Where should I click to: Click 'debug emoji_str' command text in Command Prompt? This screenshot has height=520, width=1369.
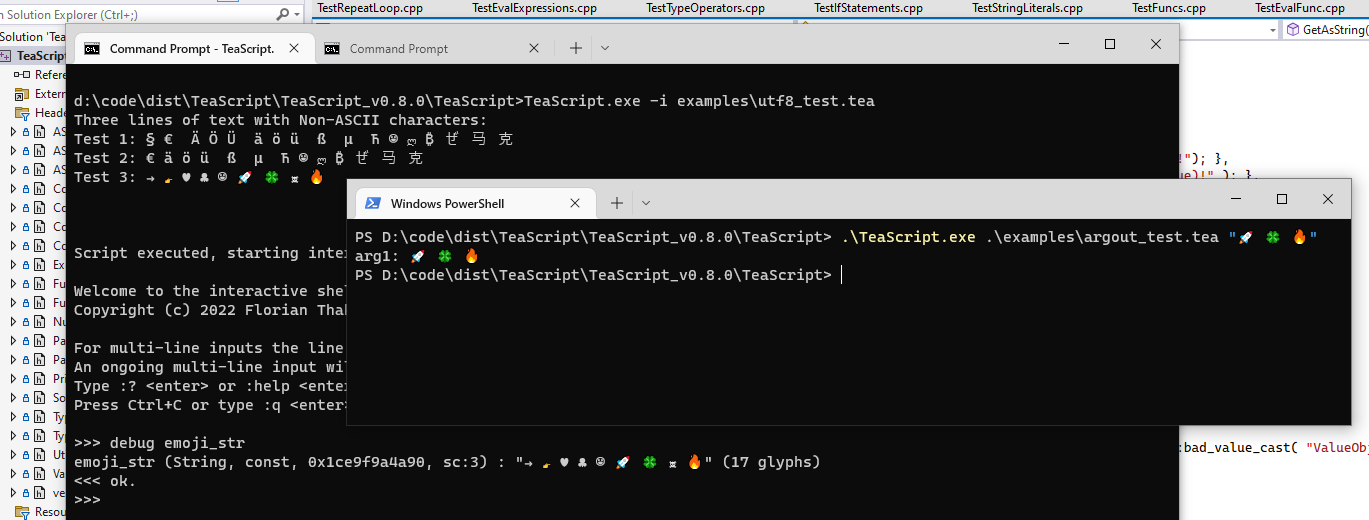(x=177, y=443)
